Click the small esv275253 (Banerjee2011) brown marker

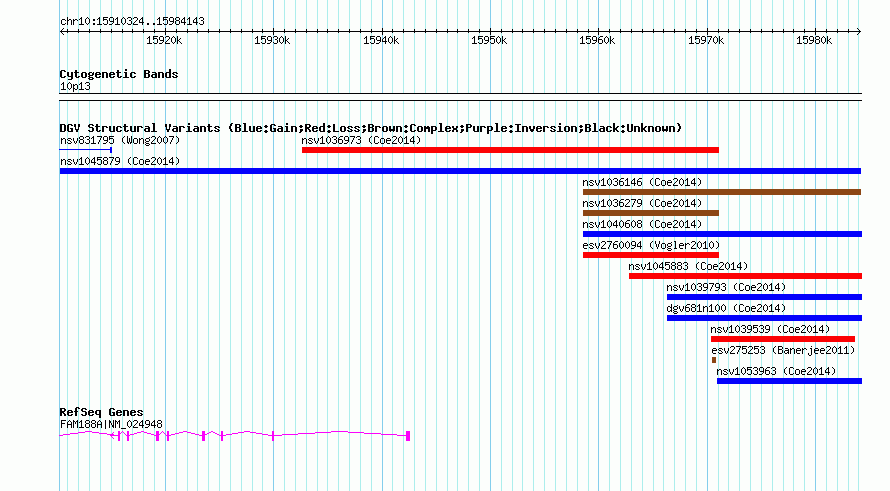click(x=713, y=360)
